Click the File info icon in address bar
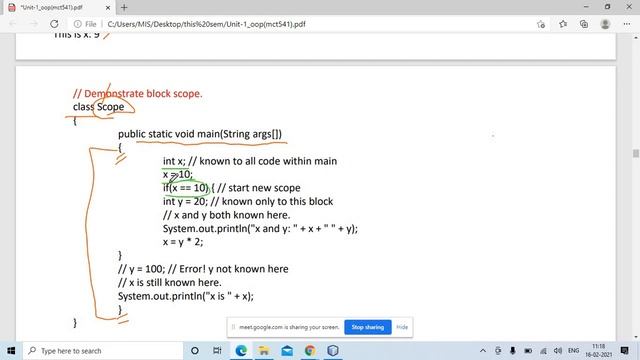This screenshot has height=360, width=640. 78,24
